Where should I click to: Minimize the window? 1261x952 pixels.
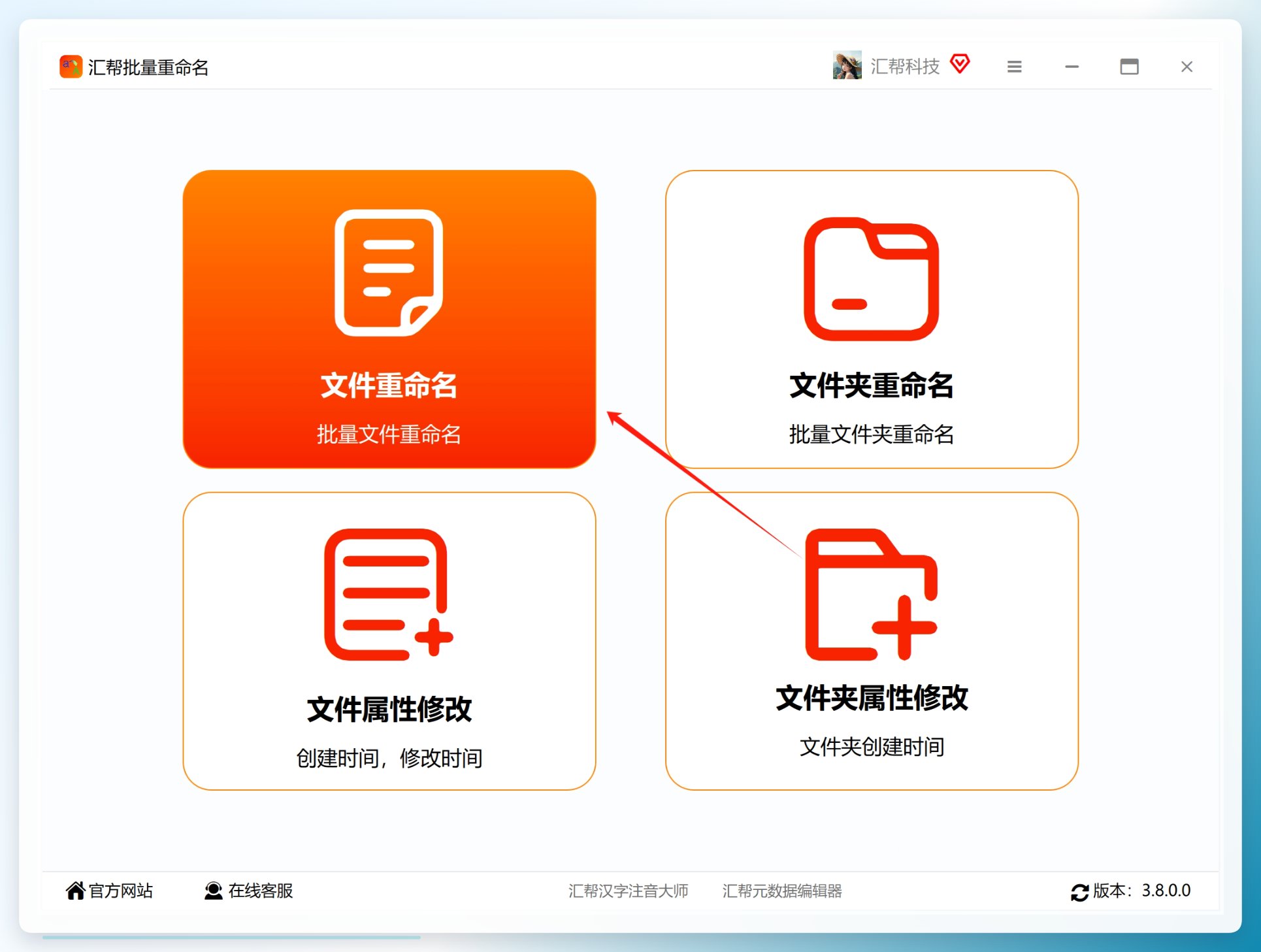click(x=1072, y=67)
